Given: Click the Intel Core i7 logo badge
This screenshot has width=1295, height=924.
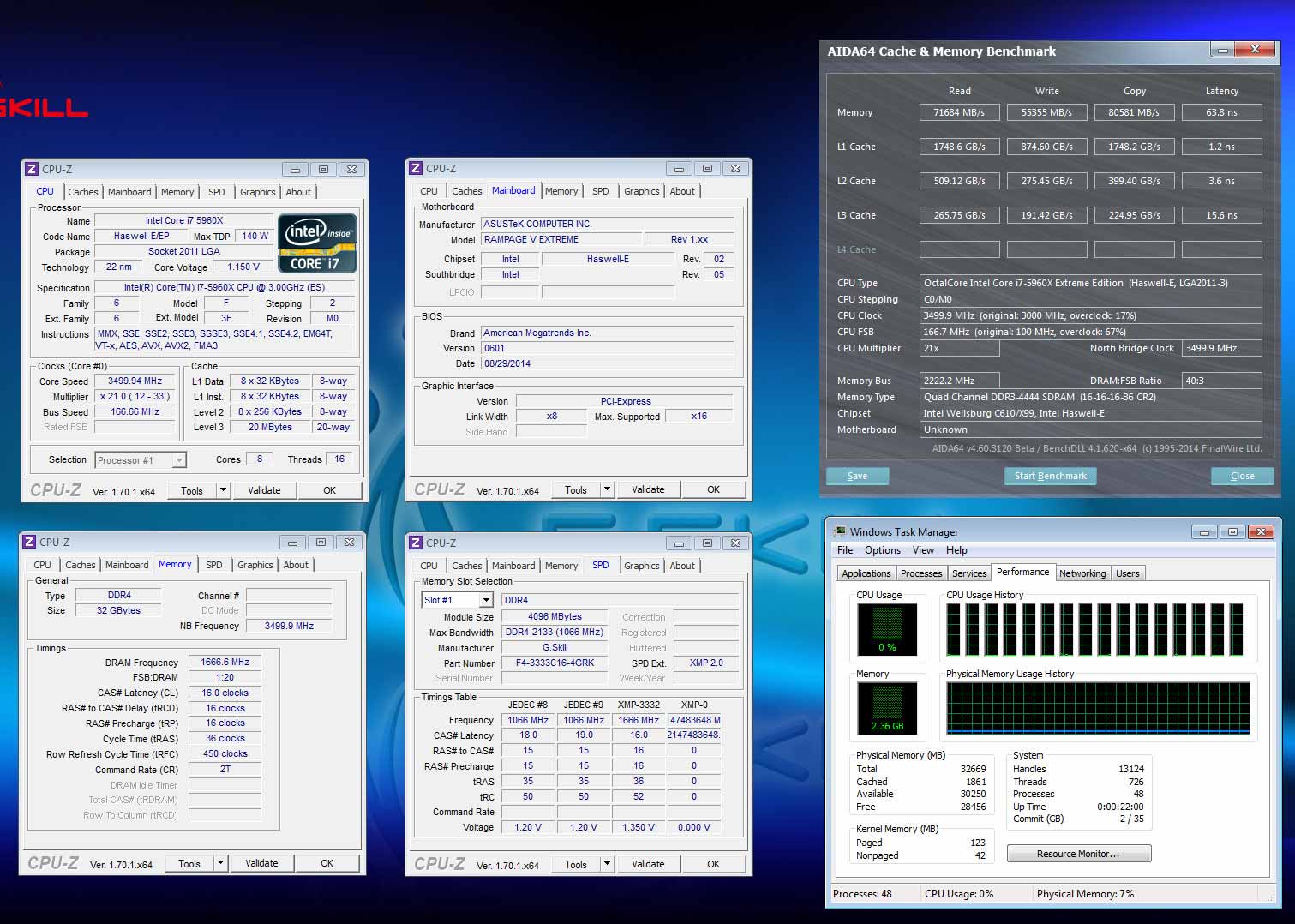Looking at the screenshot, I should (317, 243).
